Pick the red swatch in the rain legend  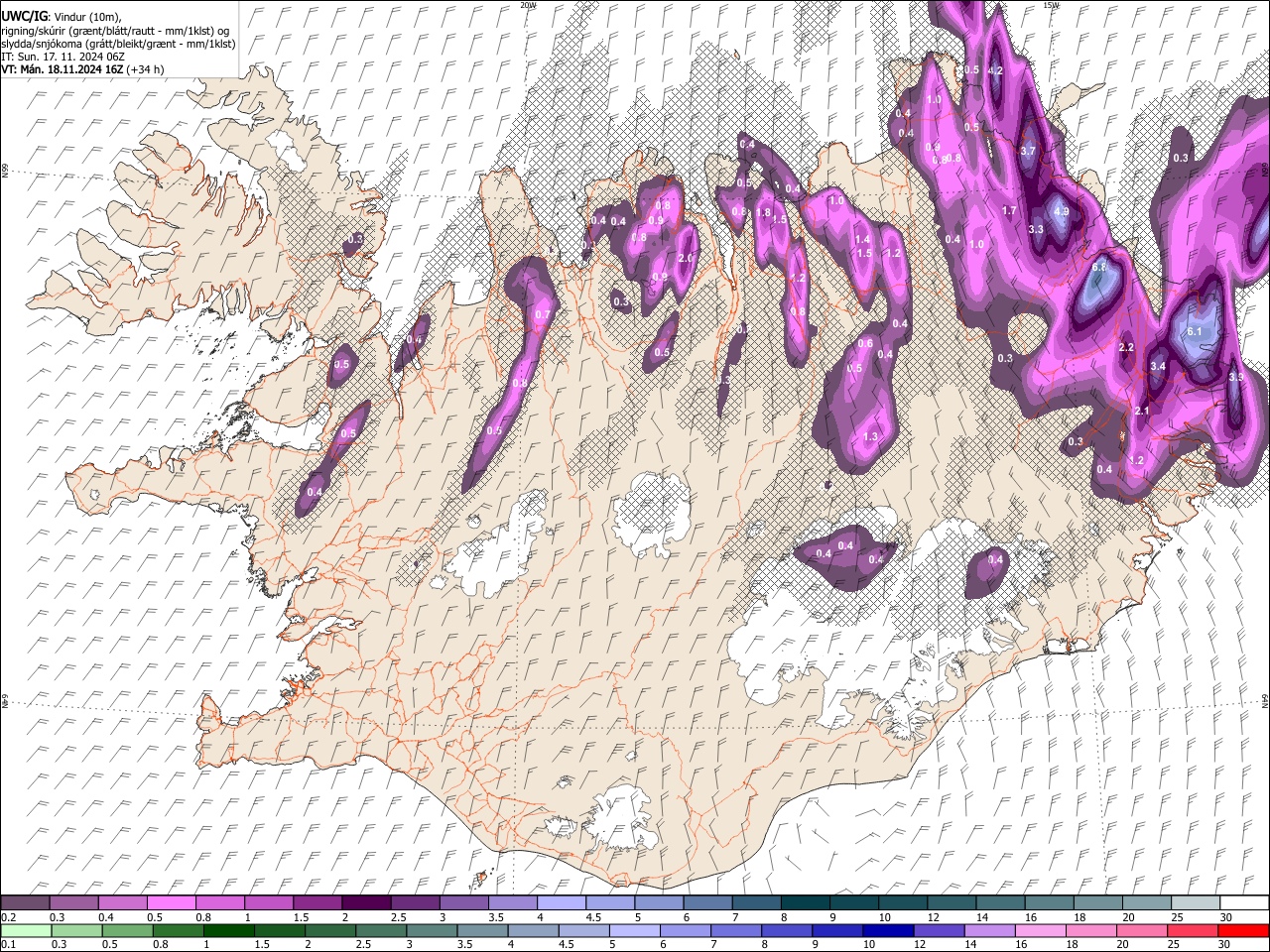1243,931
